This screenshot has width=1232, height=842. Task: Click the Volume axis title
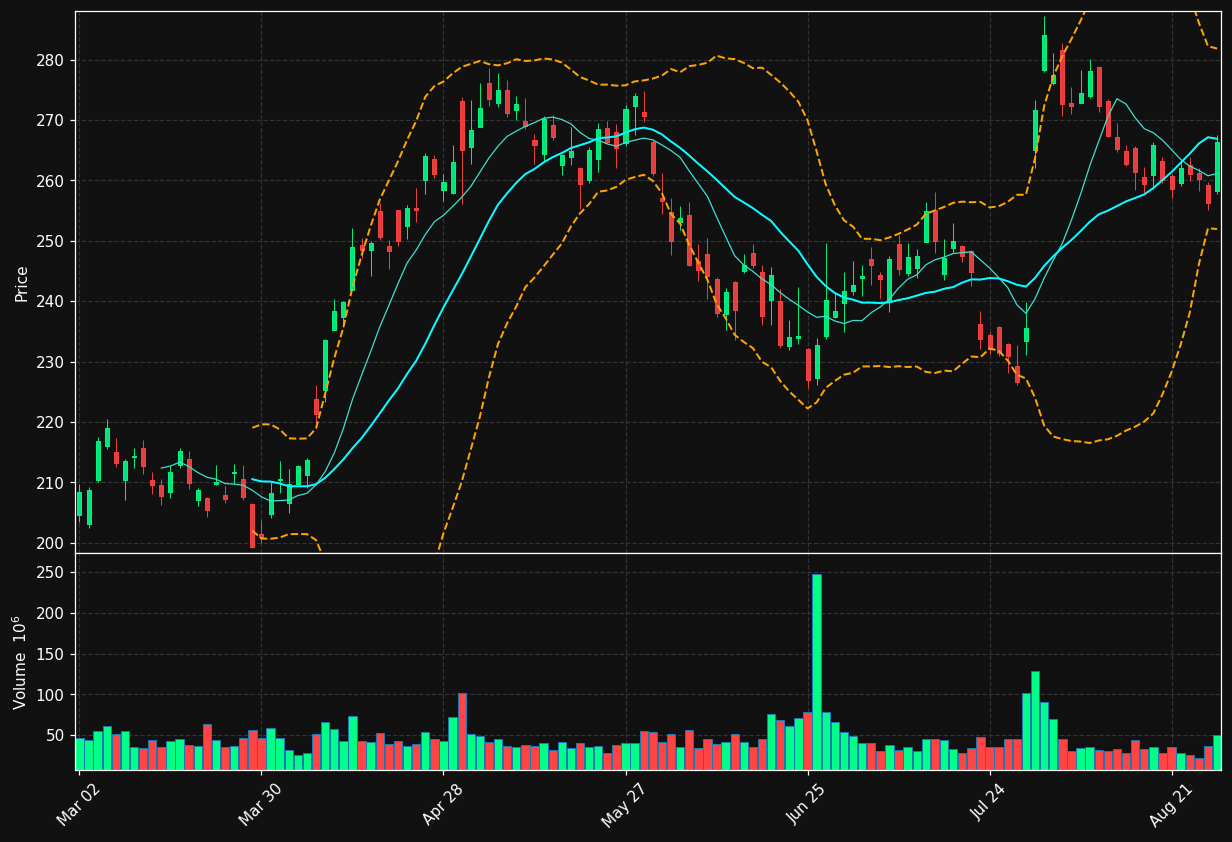tap(22, 662)
